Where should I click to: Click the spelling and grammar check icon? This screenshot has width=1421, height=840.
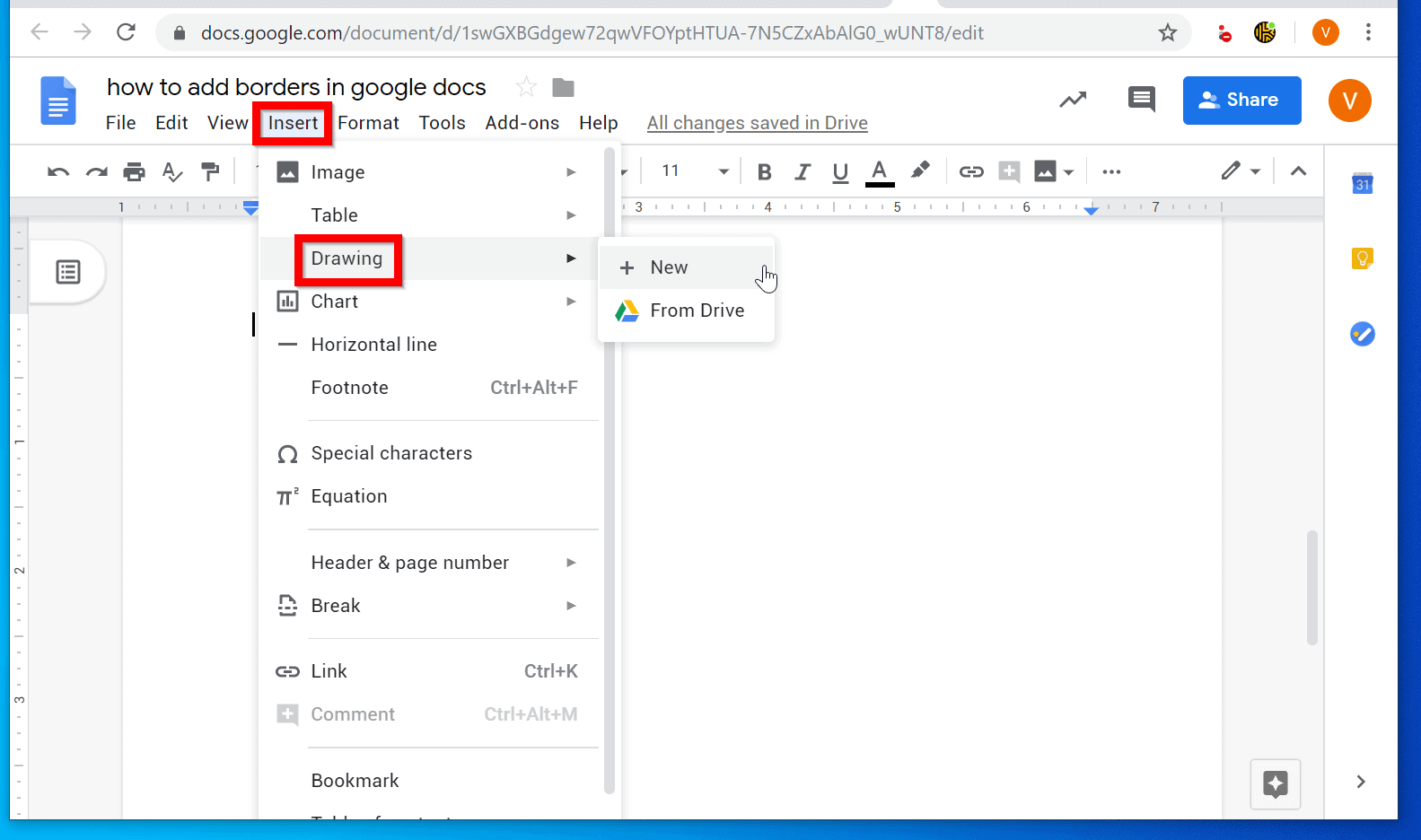[x=171, y=171]
